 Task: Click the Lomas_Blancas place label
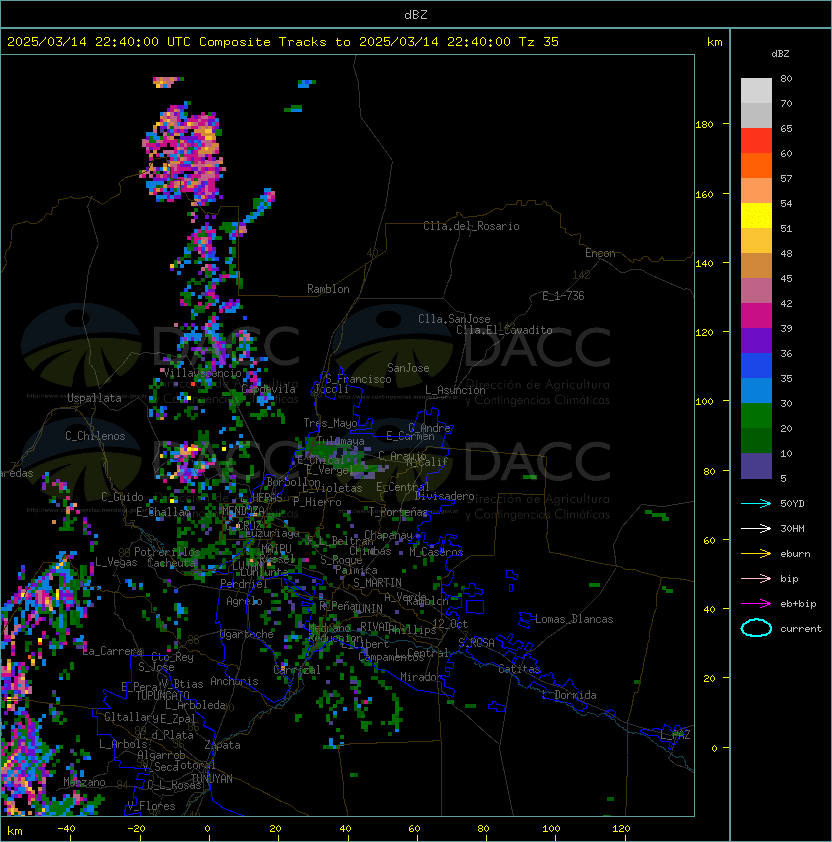click(574, 619)
